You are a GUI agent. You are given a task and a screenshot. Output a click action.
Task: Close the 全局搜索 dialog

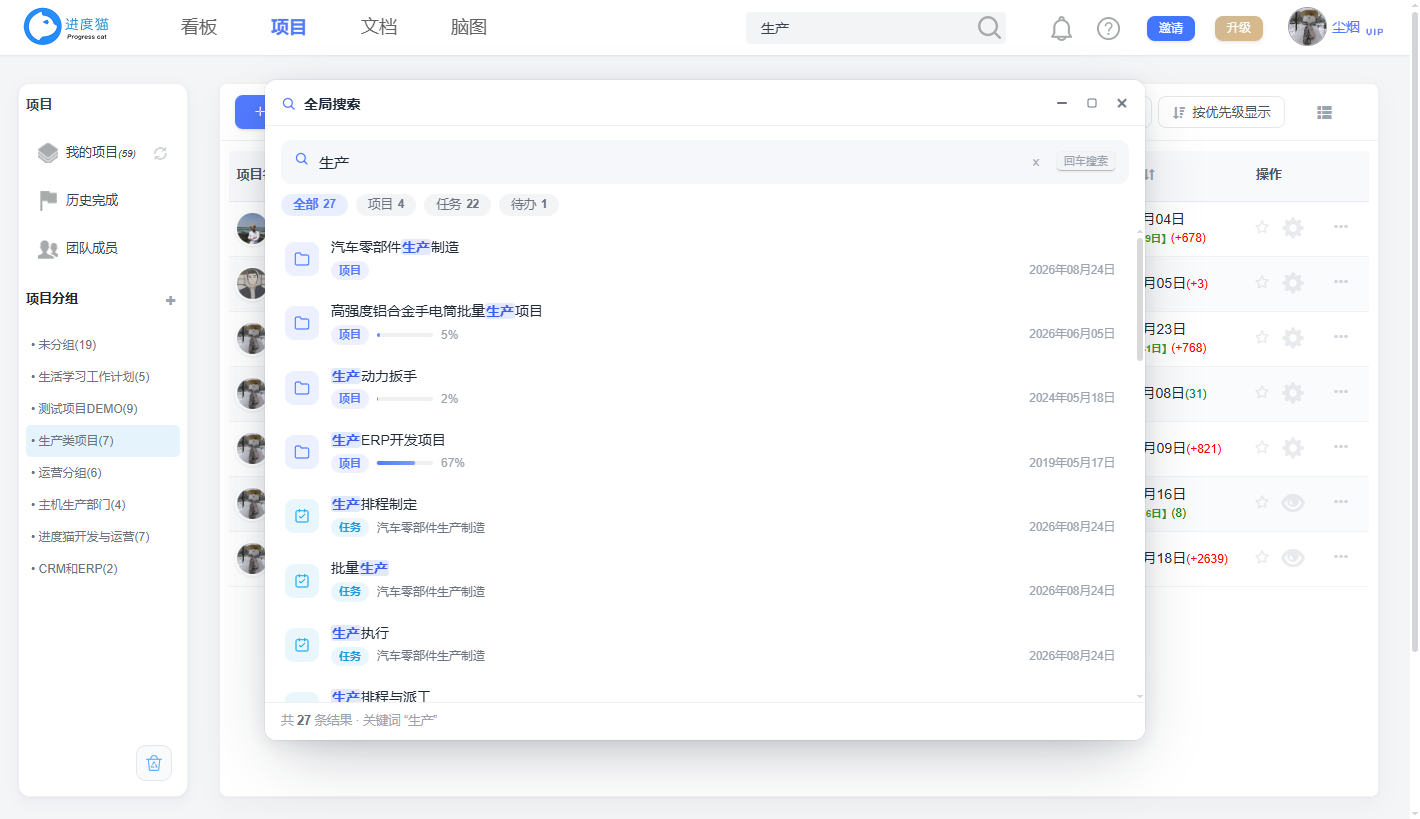[x=1122, y=103]
